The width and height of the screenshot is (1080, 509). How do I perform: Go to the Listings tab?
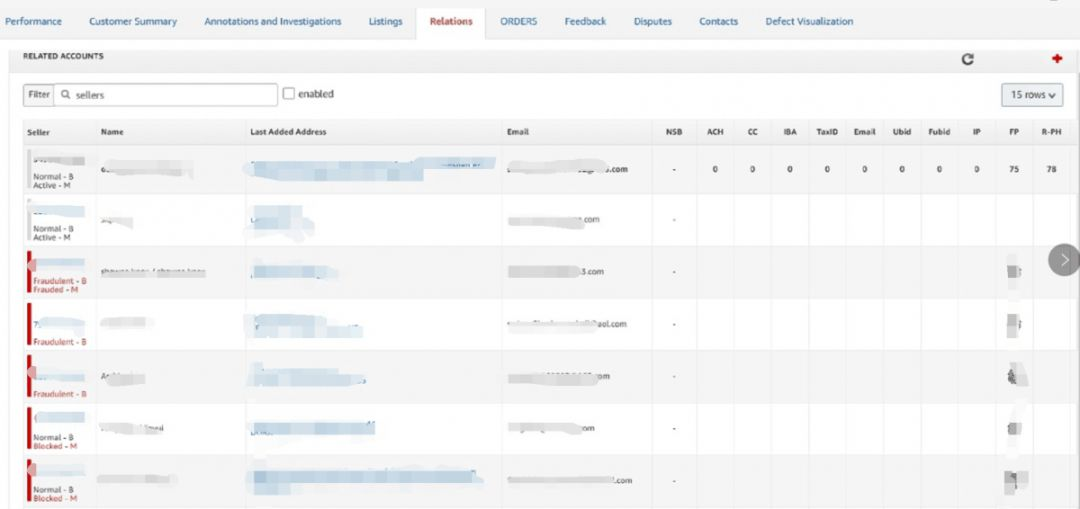pos(385,21)
